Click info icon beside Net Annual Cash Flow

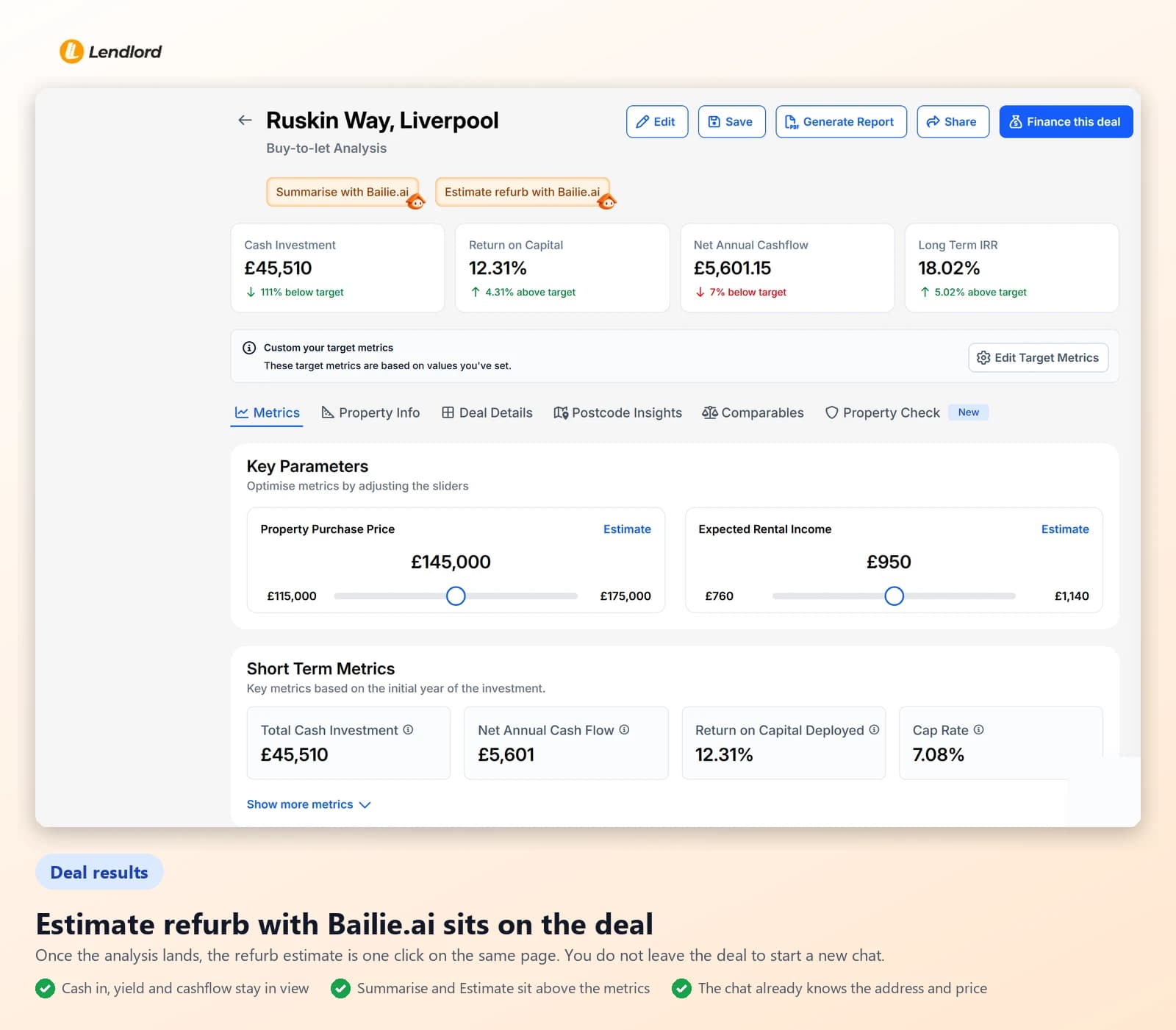click(624, 730)
